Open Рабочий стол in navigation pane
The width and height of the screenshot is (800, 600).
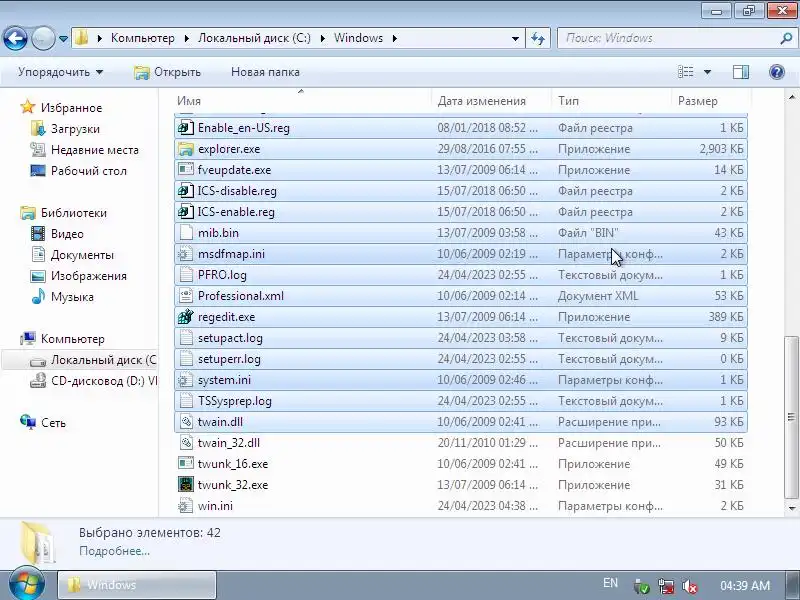pos(89,171)
